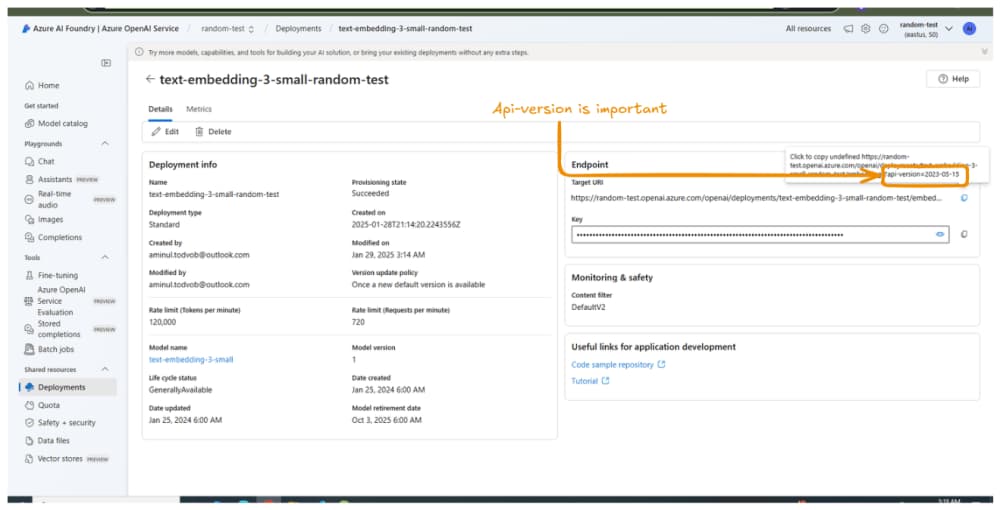Select the DefaultV2 content filter value
Viewport: 1000px width, 510px height.
coord(588,307)
